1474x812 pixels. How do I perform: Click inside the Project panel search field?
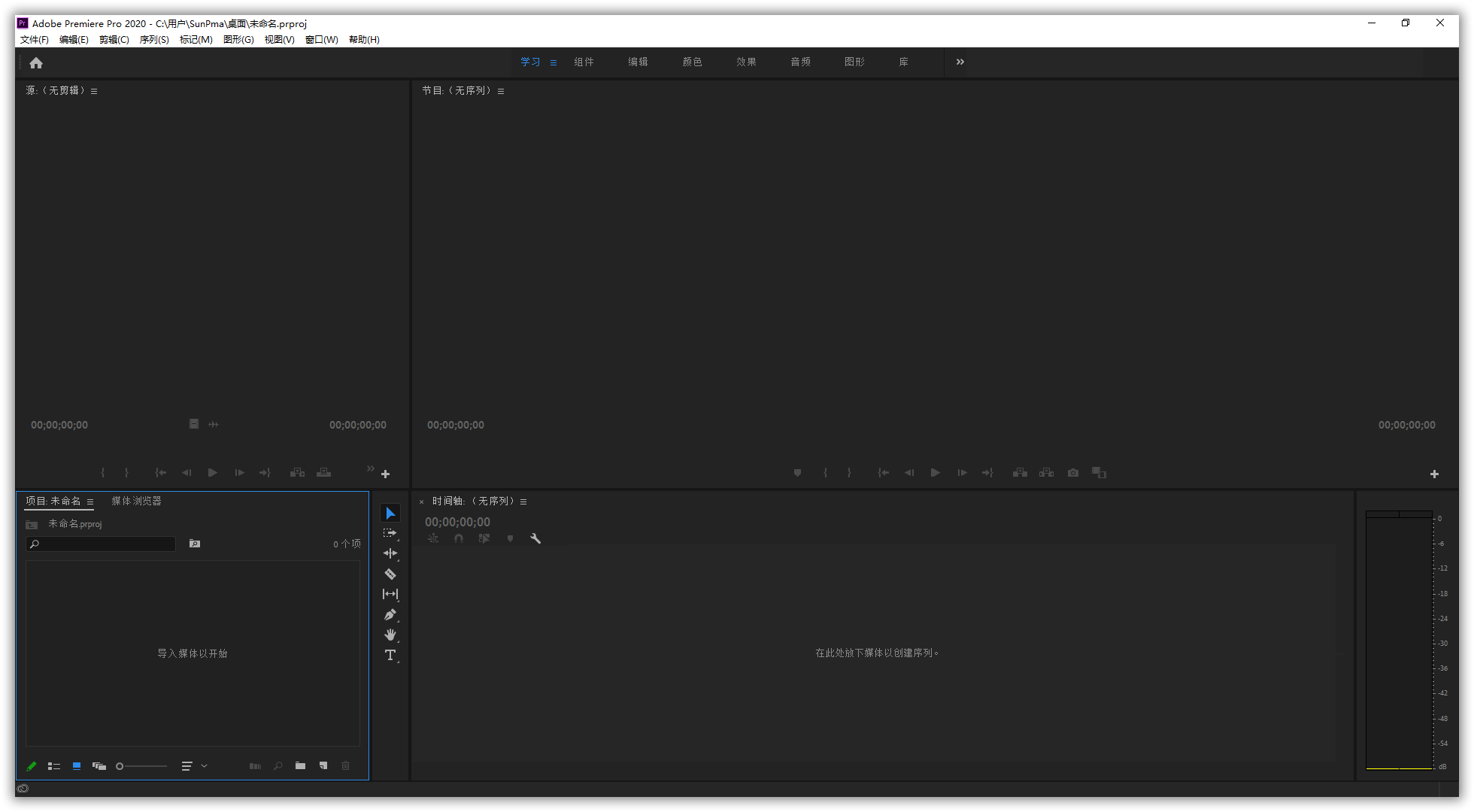click(101, 544)
